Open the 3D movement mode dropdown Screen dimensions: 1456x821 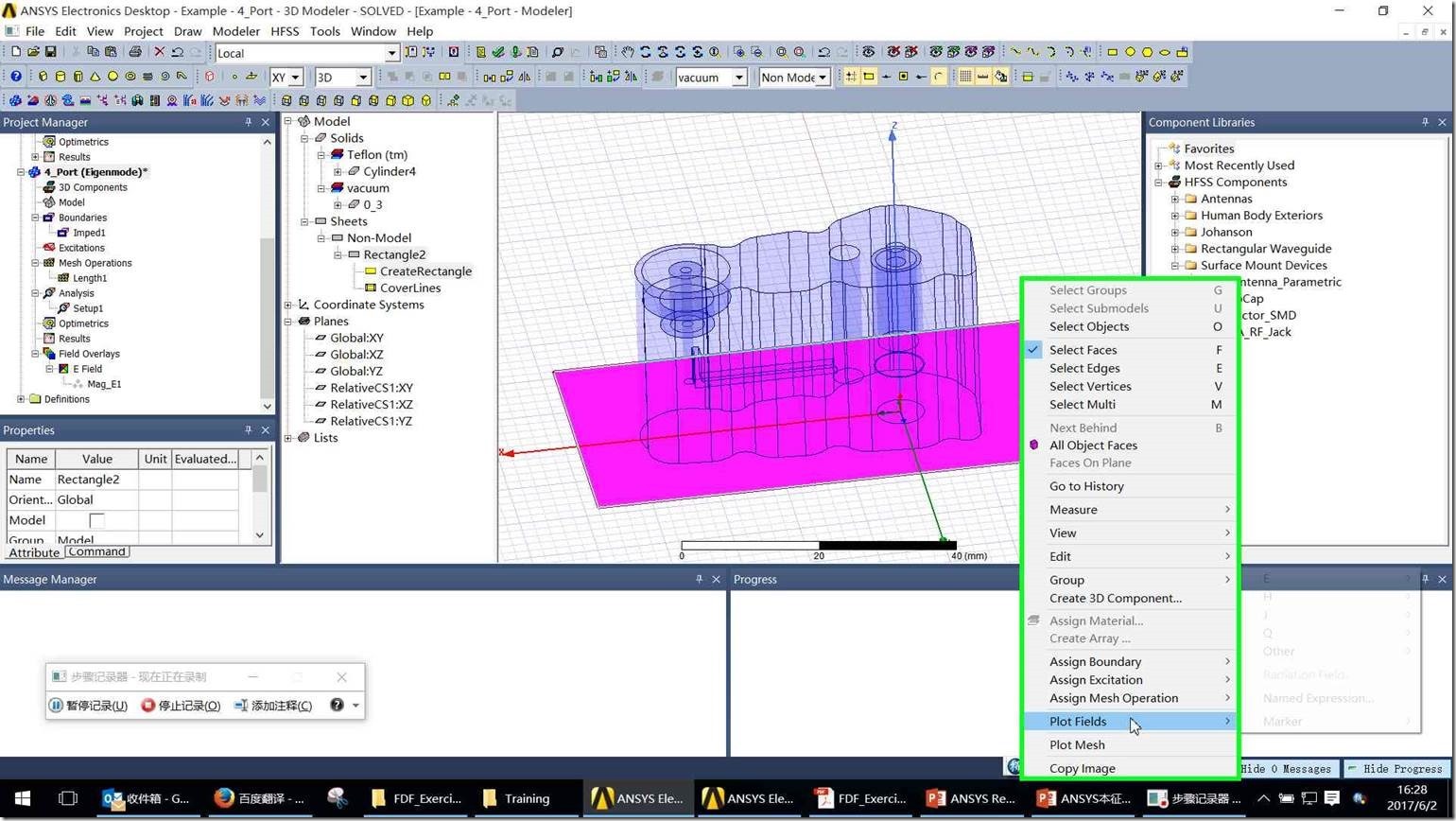[363, 78]
